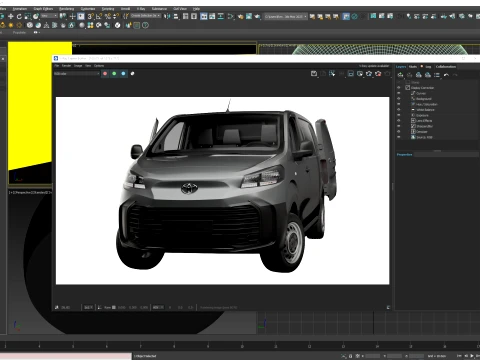Select the Select and Scale tool
Viewport: 480px width, 360px height.
pos(27,16)
